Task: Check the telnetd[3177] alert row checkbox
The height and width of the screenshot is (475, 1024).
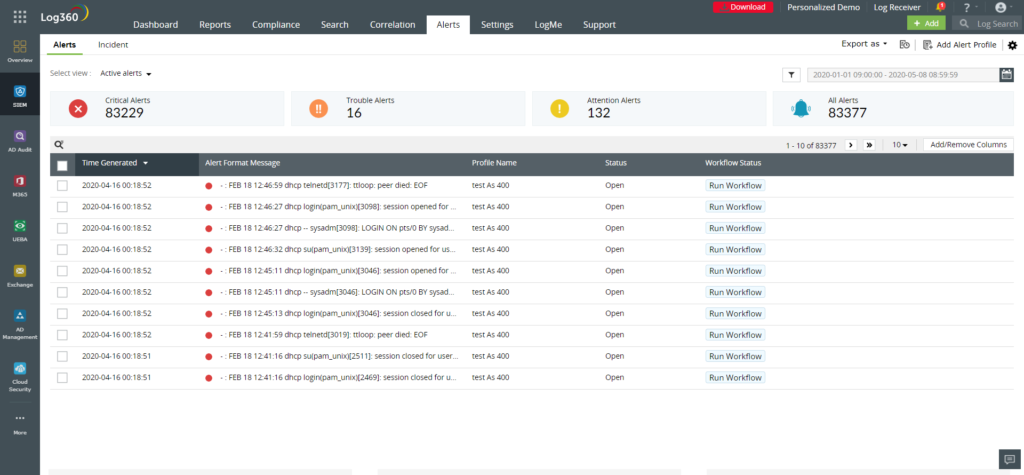Action: coord(62,186)
